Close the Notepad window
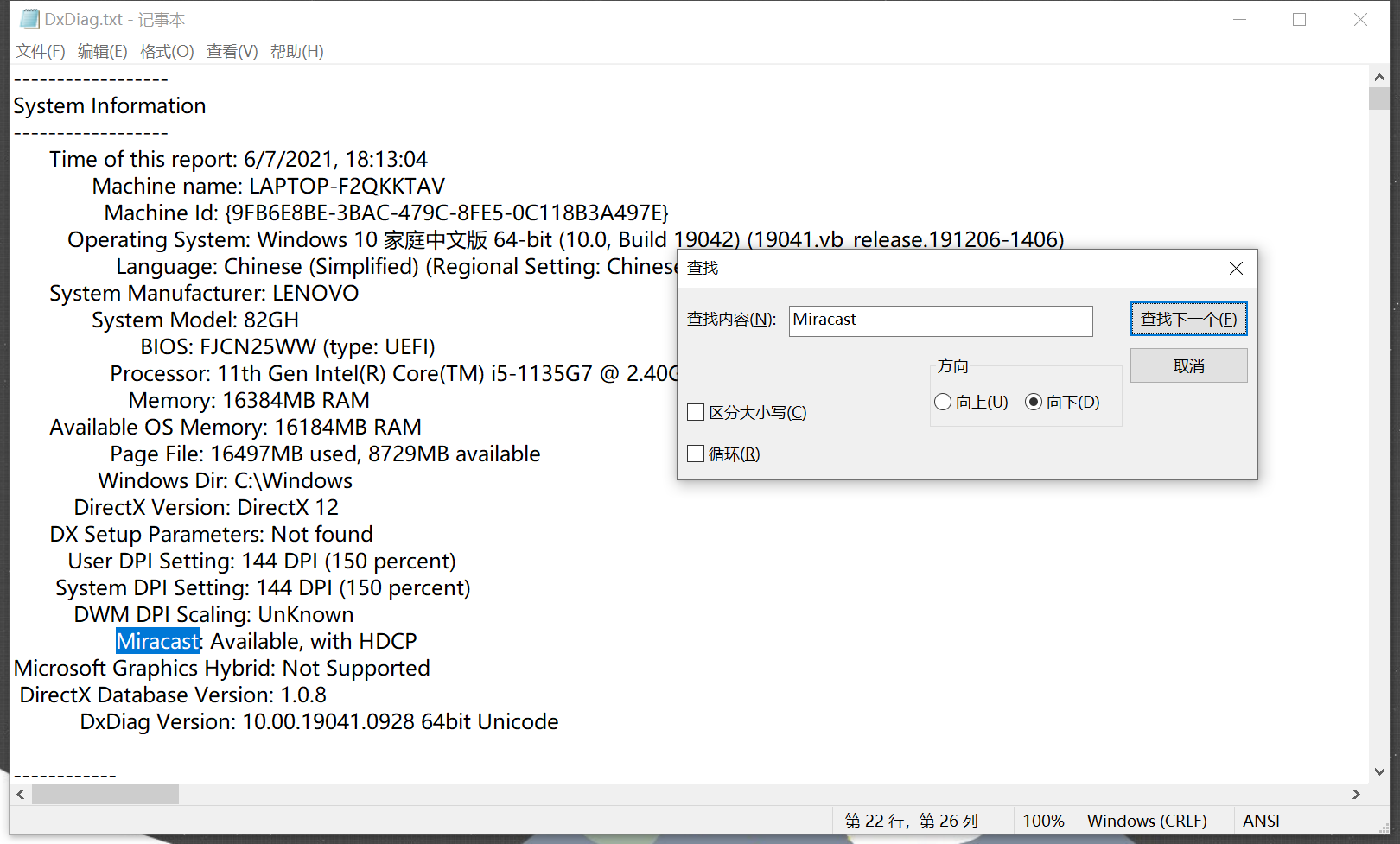 click(1360, 19)
